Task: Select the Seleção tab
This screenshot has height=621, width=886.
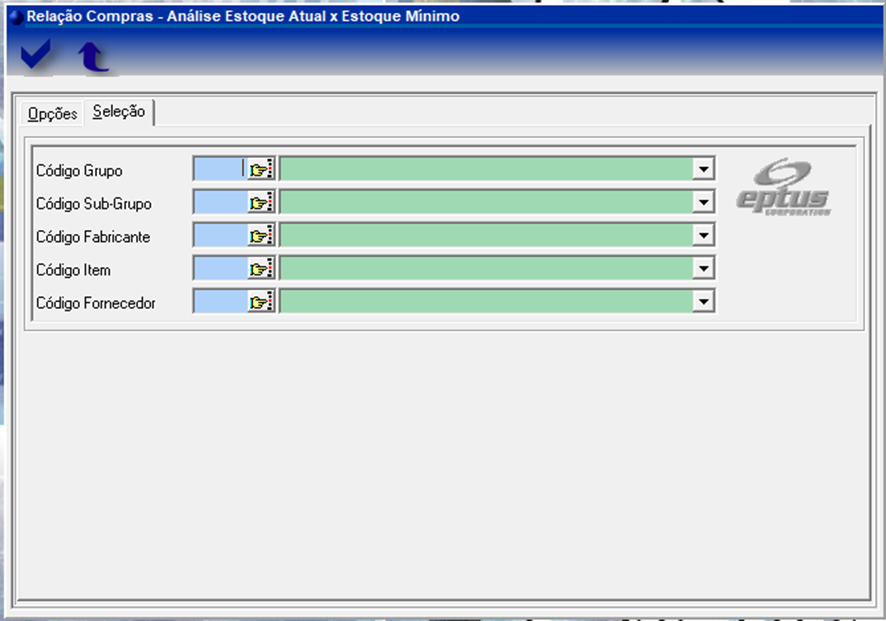Action: click(118, 112)
